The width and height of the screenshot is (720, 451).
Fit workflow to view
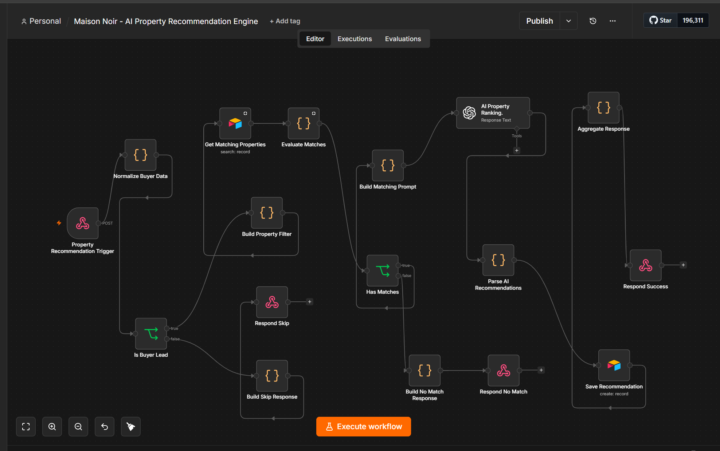tap(26, 427)
